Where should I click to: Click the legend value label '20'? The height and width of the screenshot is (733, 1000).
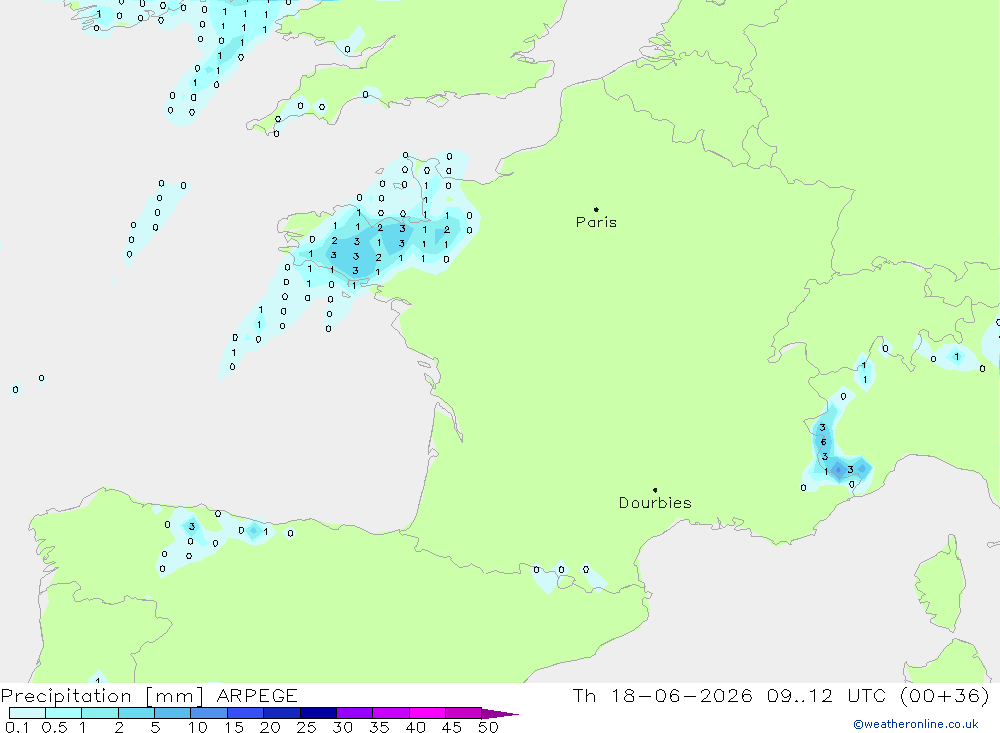(270, 727)
